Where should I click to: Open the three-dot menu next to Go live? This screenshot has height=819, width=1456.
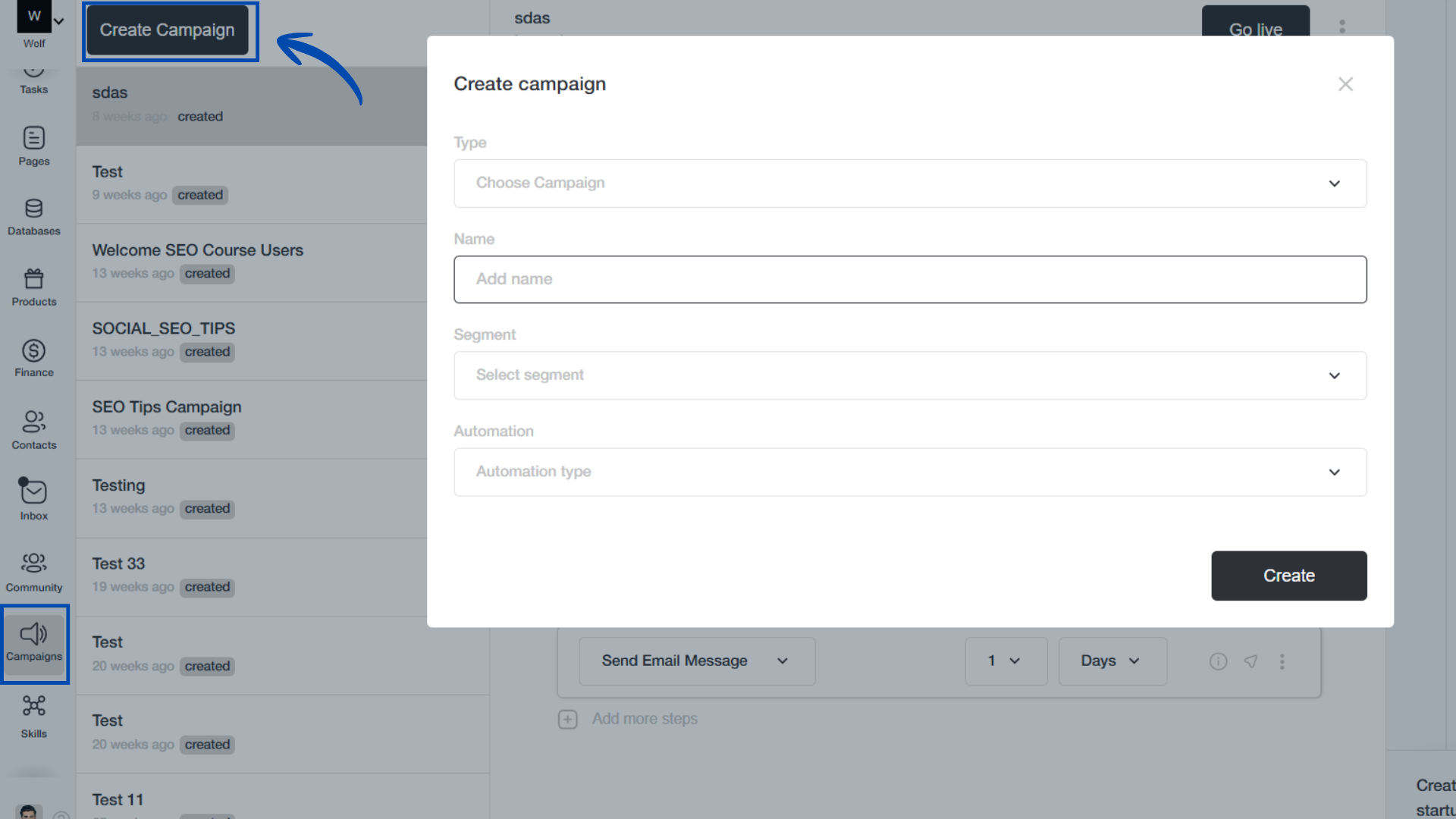click(x=1342, y=26)
